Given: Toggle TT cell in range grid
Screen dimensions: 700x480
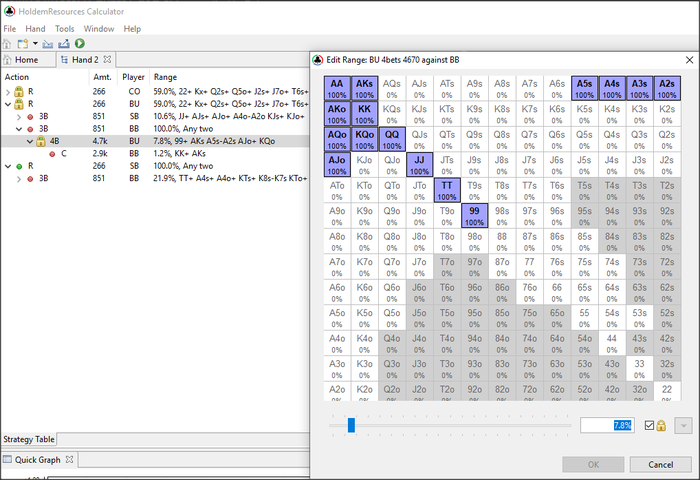Looking at the screenshot, I should pyautogui.click(x=447, y=190).
